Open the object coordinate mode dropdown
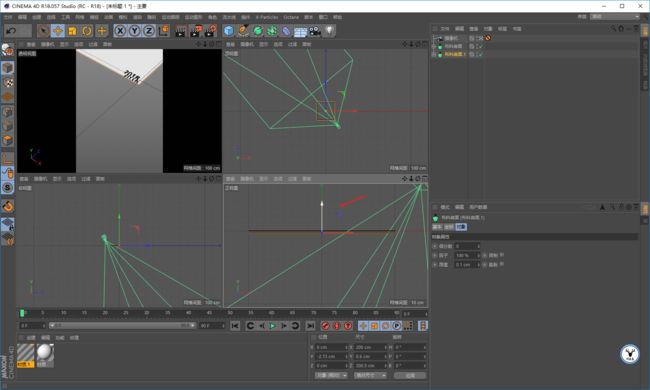Screen dimensions: 650x390 (x=331, y=375)
